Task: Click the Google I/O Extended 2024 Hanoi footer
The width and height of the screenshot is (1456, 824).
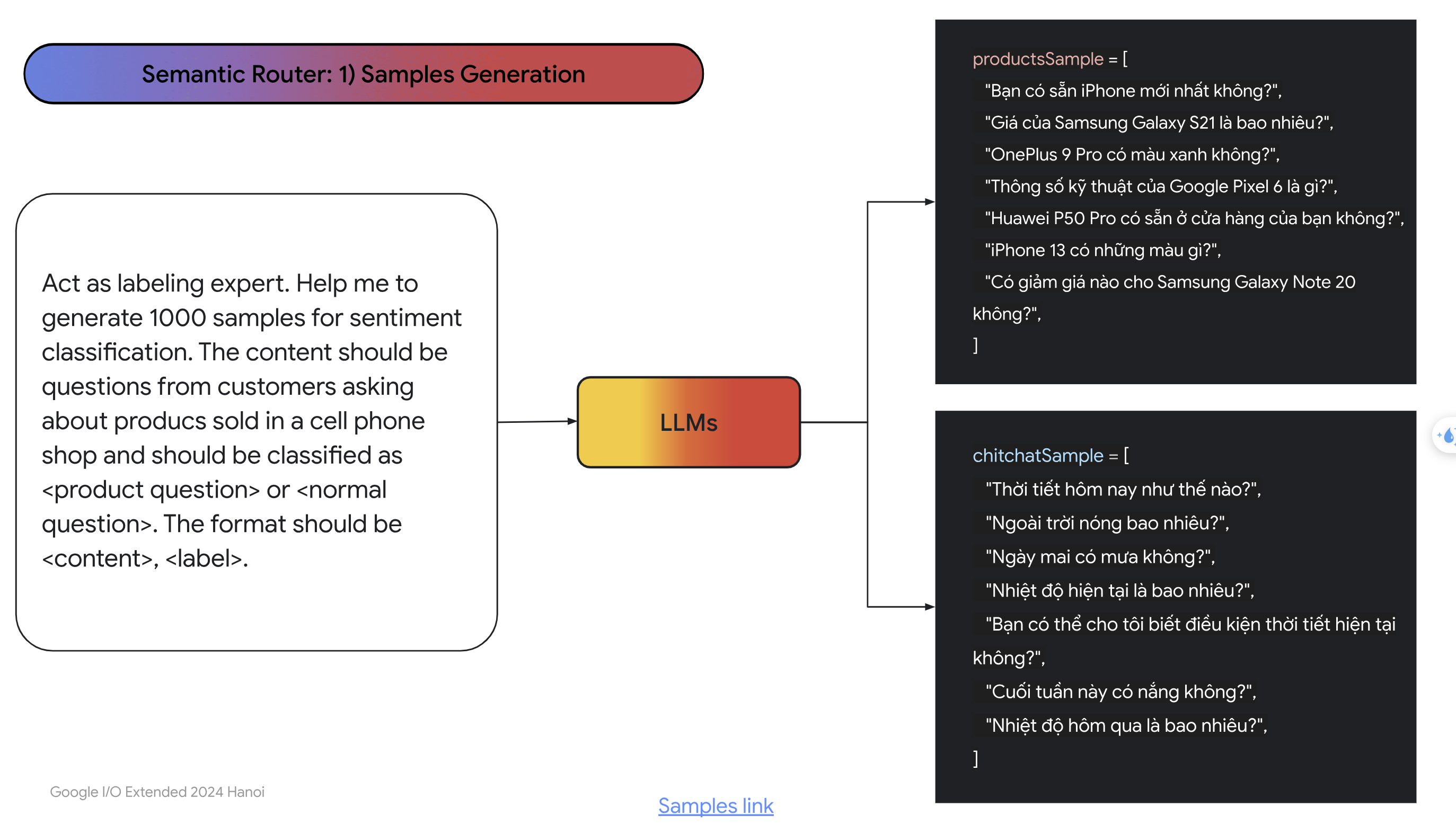Action: [157, 792]
